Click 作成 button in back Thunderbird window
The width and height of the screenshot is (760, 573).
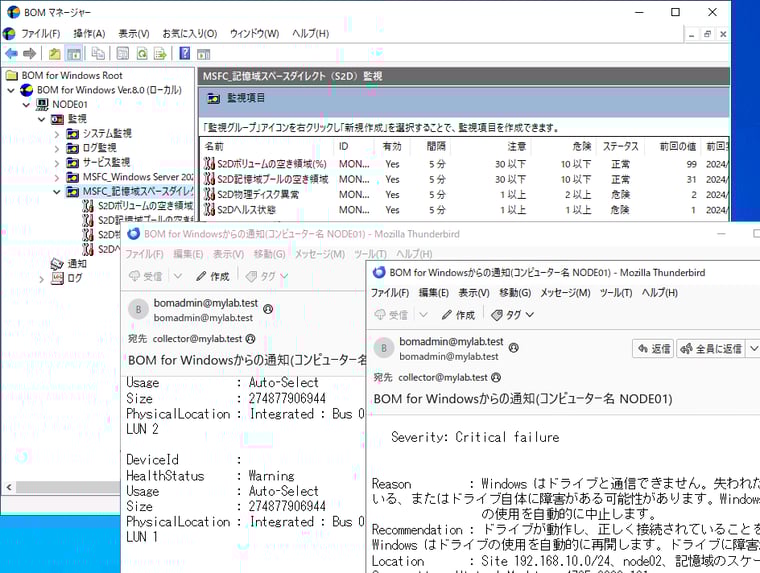click(x=212, y=276)
